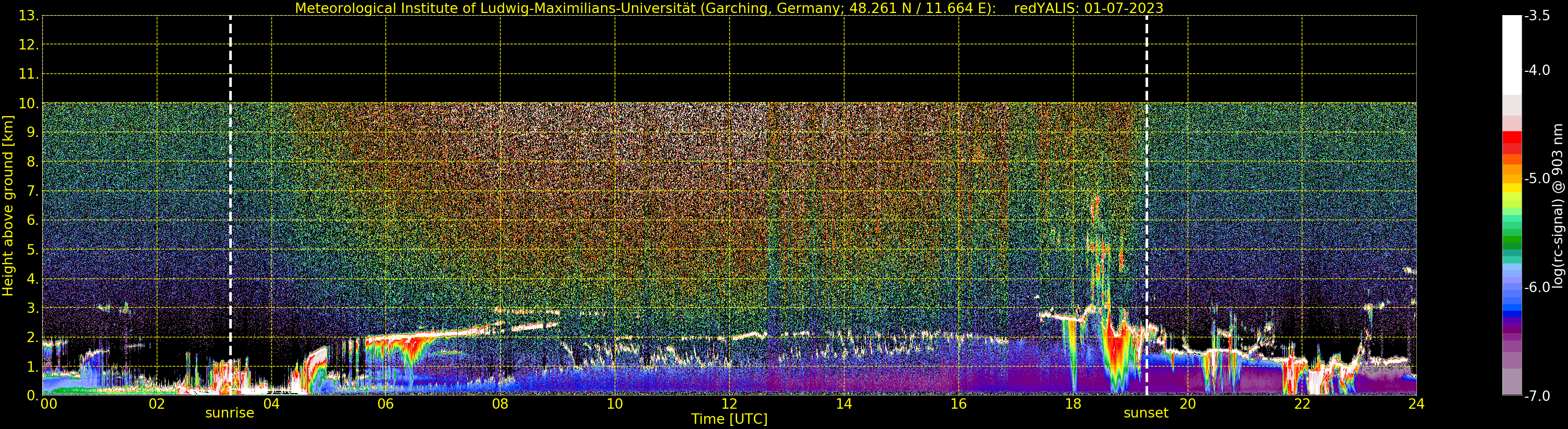
Task: Click the white dashed sunset marker line
Action: (1147, 205)
